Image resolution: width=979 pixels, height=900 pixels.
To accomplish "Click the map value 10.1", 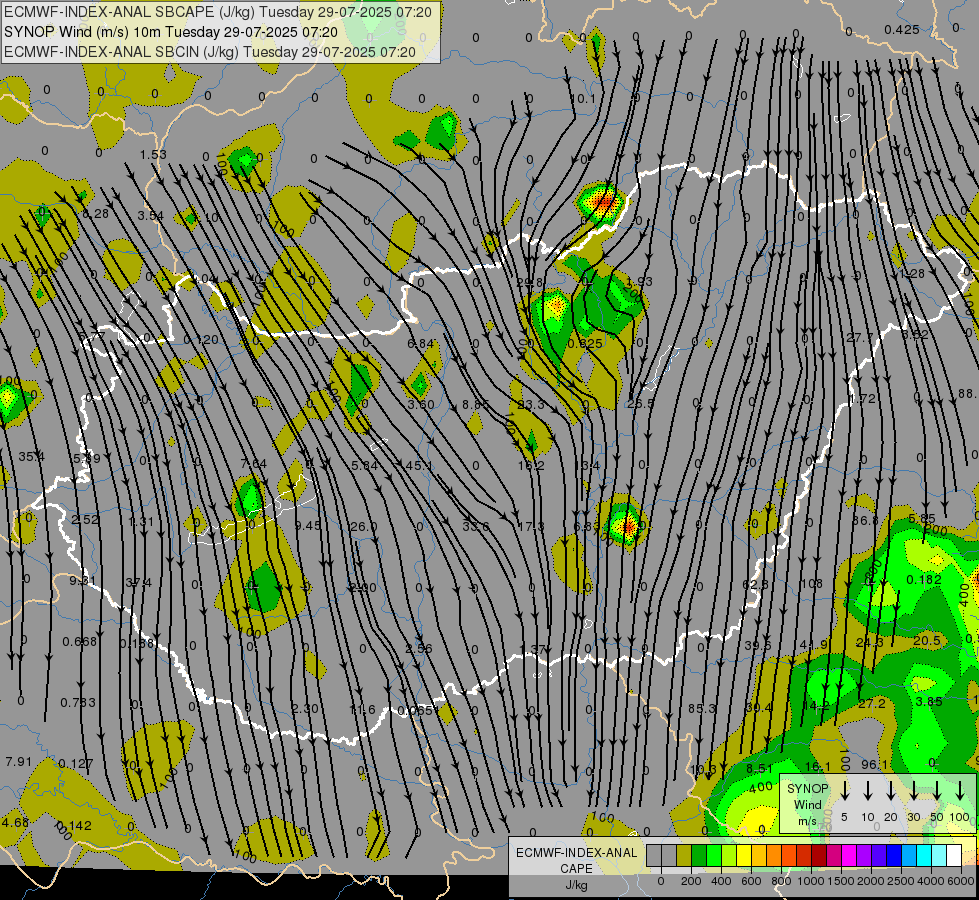I will [583, 99].
